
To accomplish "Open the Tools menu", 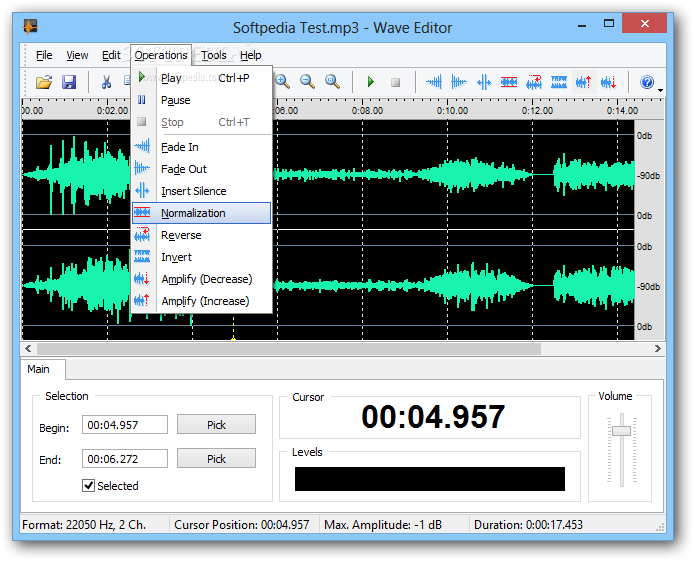I will (x=214, y=55).
